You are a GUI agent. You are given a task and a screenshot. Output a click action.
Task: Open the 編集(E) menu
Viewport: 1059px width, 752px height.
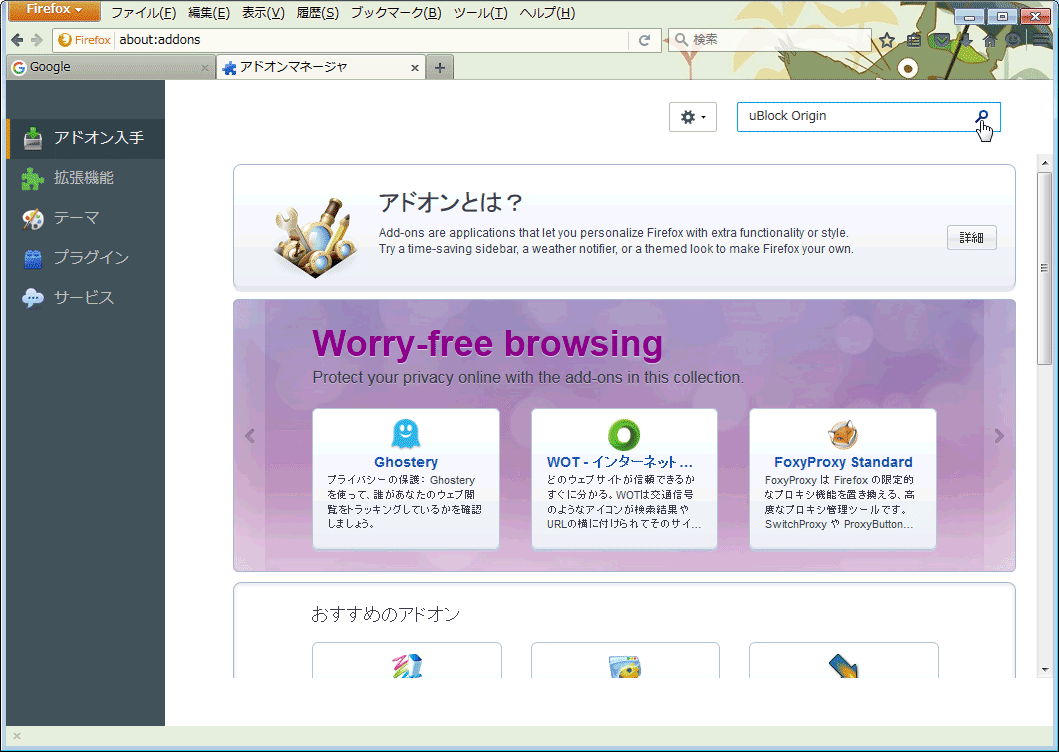tap(209, 13)
